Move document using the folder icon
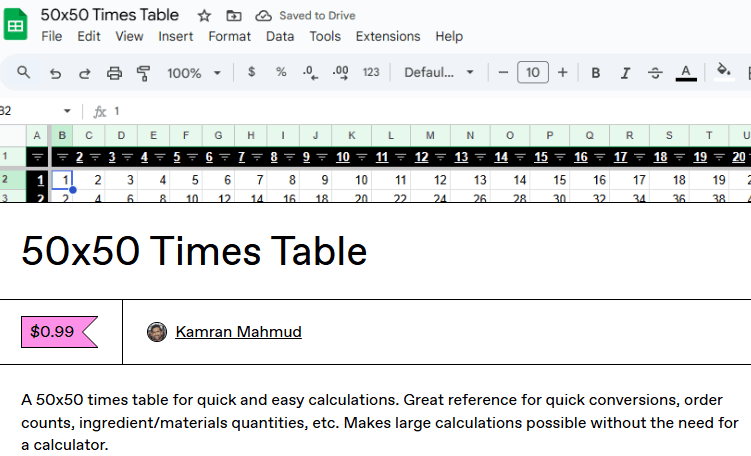This screenshot has width=751, height=456. tap(233, 16)
